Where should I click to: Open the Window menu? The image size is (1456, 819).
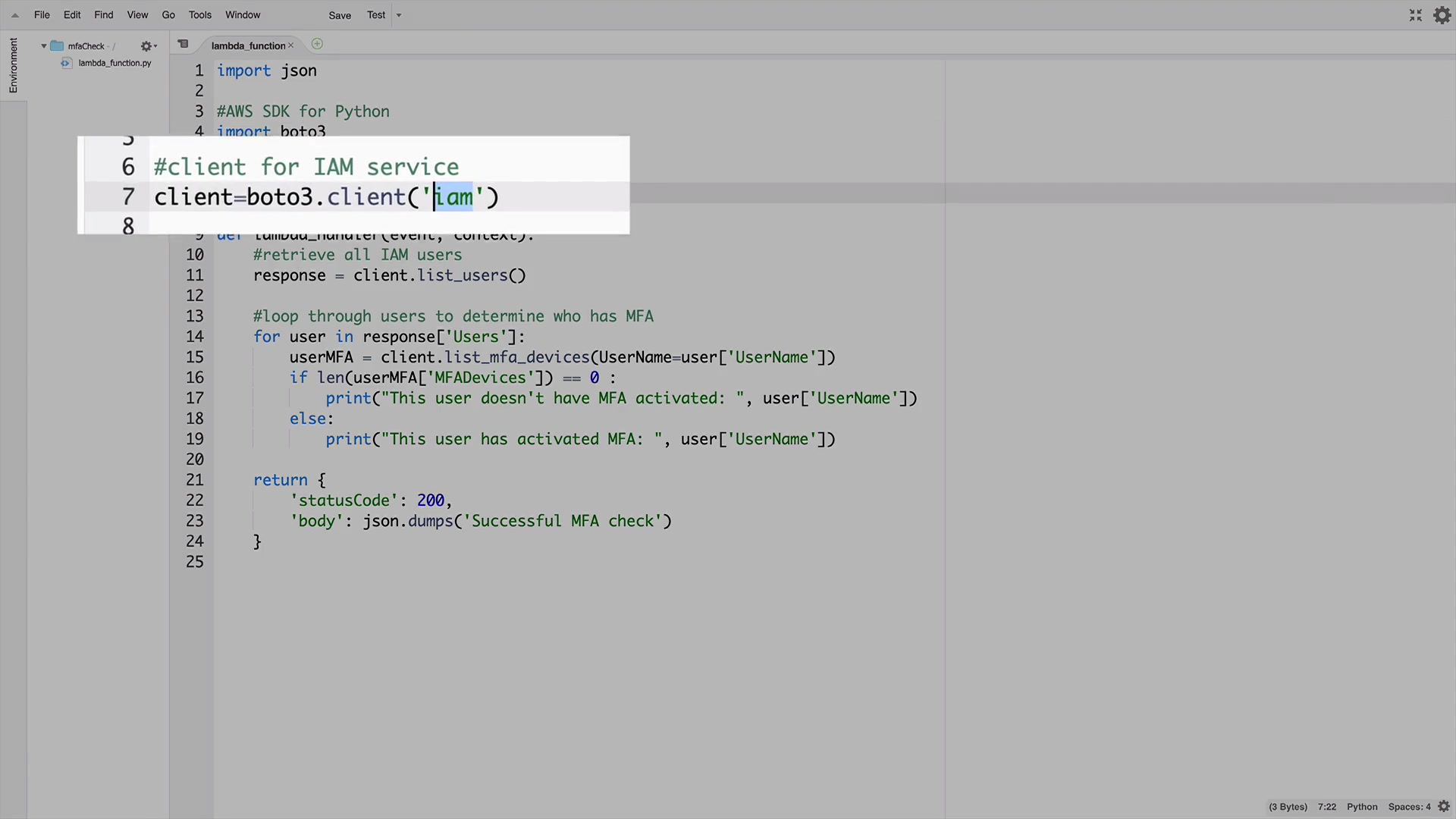243,15
